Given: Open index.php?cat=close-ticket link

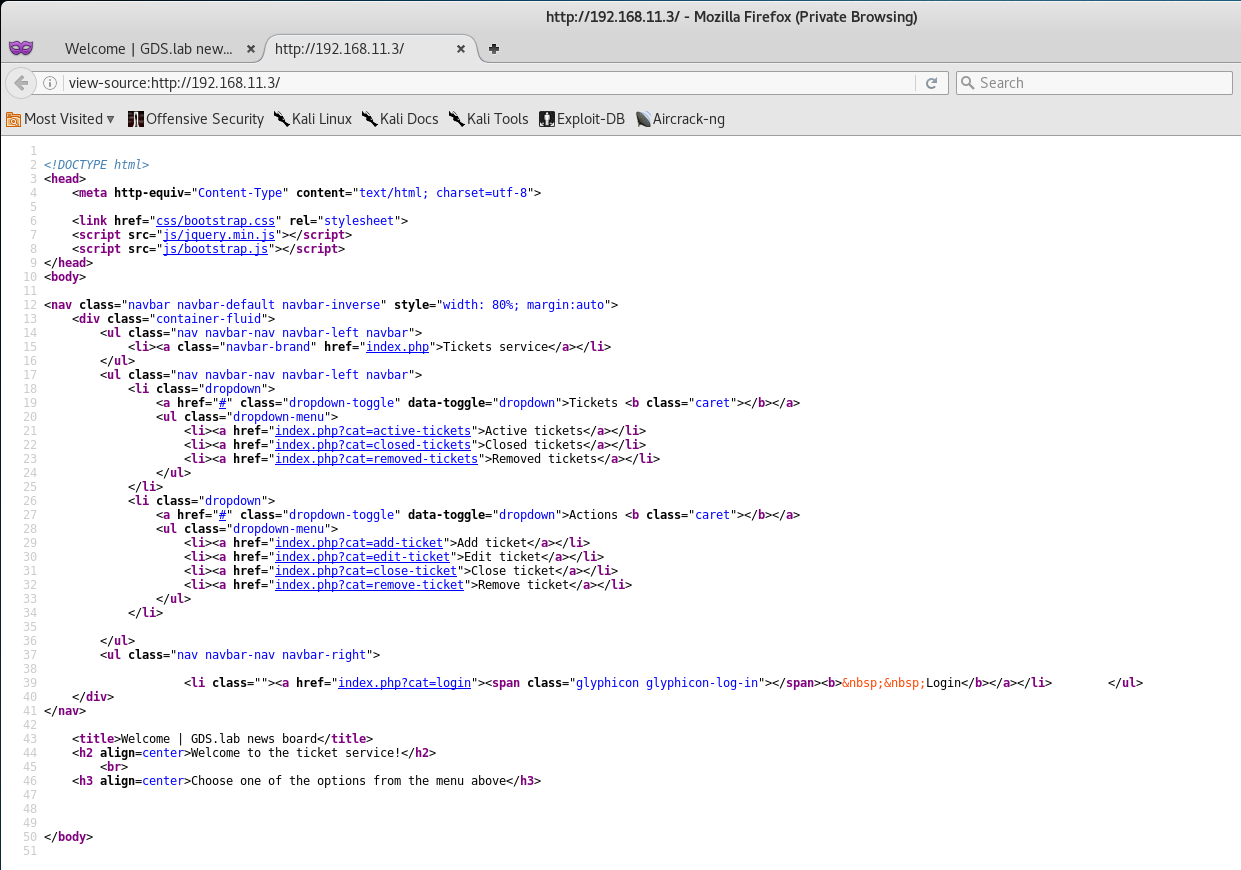Looking at the screenshot, I should click(366, 571).
